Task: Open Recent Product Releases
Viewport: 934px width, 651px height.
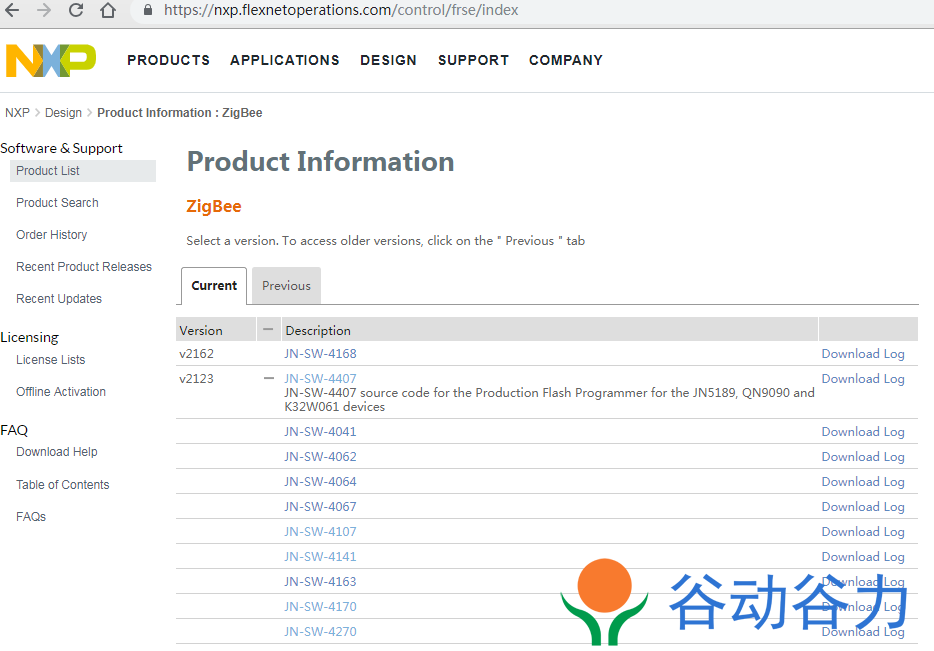Action: [84, 267]
